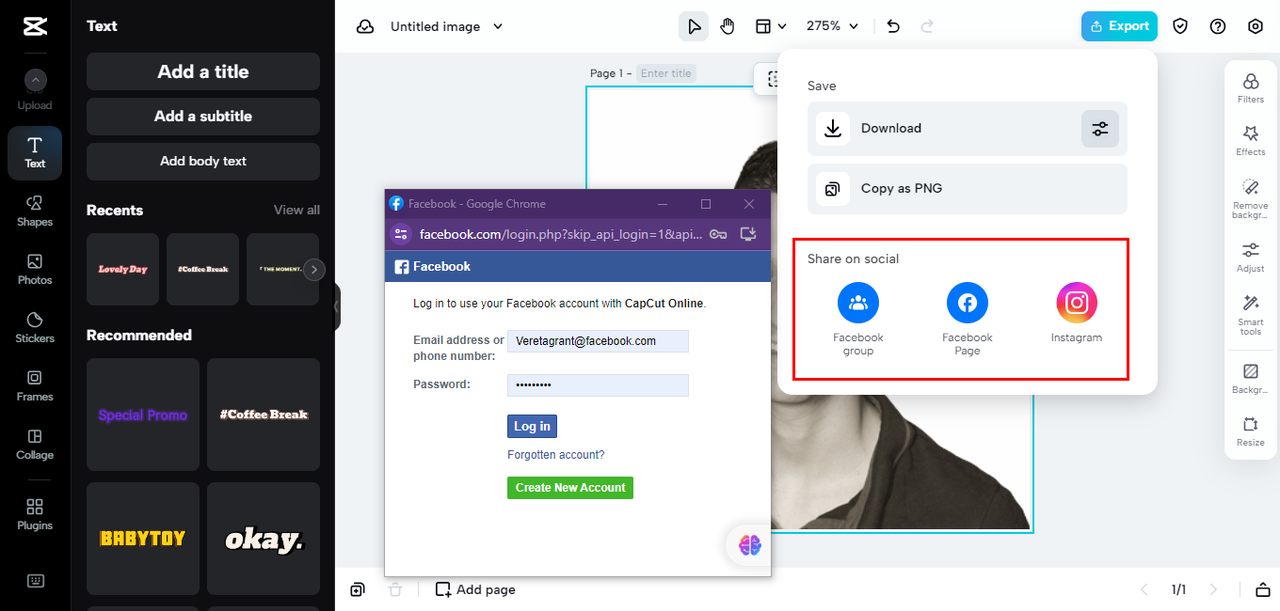Click the page Enter title field
Screen dimensions: 1280x611
[x=666, y=73]
